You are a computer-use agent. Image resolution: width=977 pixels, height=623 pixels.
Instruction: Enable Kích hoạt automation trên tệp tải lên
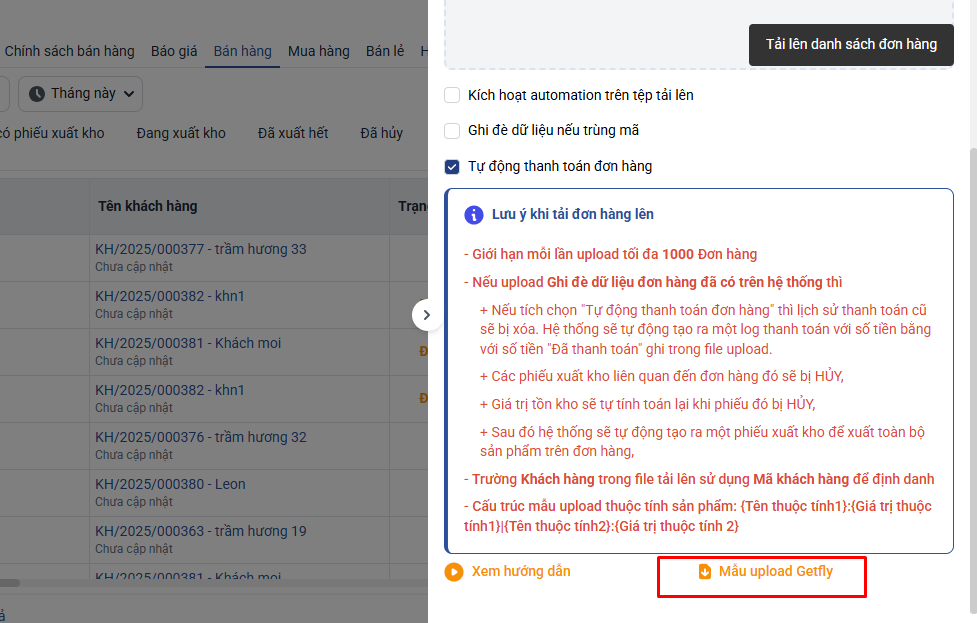(x=452, y=95)
